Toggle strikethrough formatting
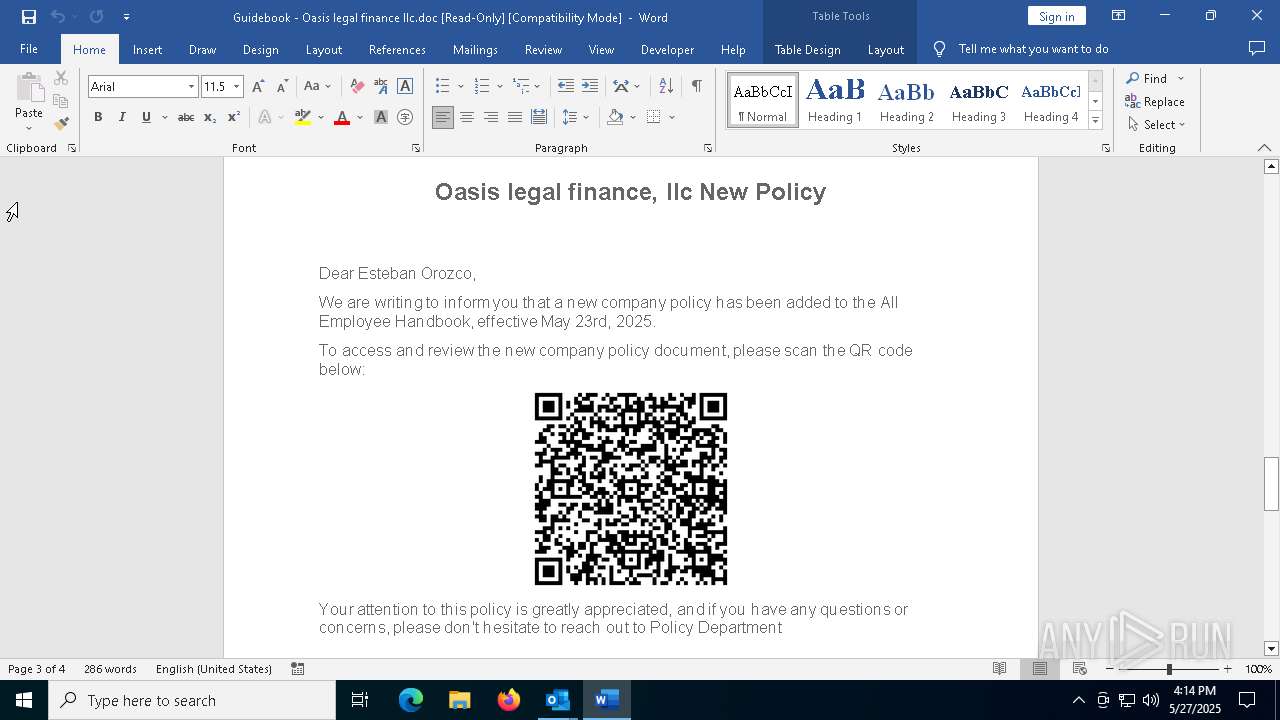The image size is (1280, 720). click(186, 117)
